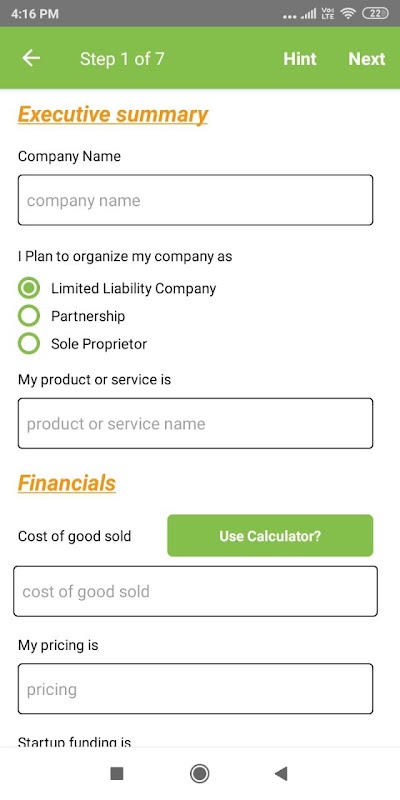Tap the Android back triangle icon
Viewport: 400px width, 800px height.
pos(281,773)
